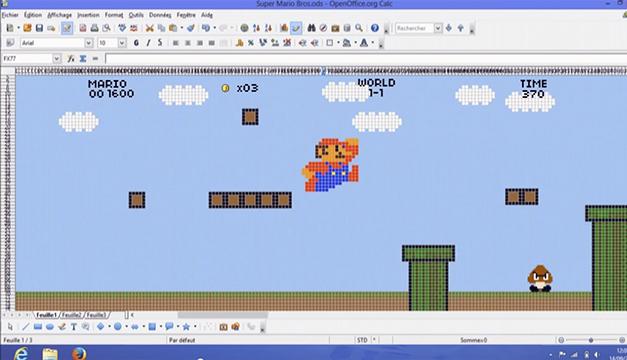
Task: Click the Function equals sign icon
Action: [x=95, y=59]
